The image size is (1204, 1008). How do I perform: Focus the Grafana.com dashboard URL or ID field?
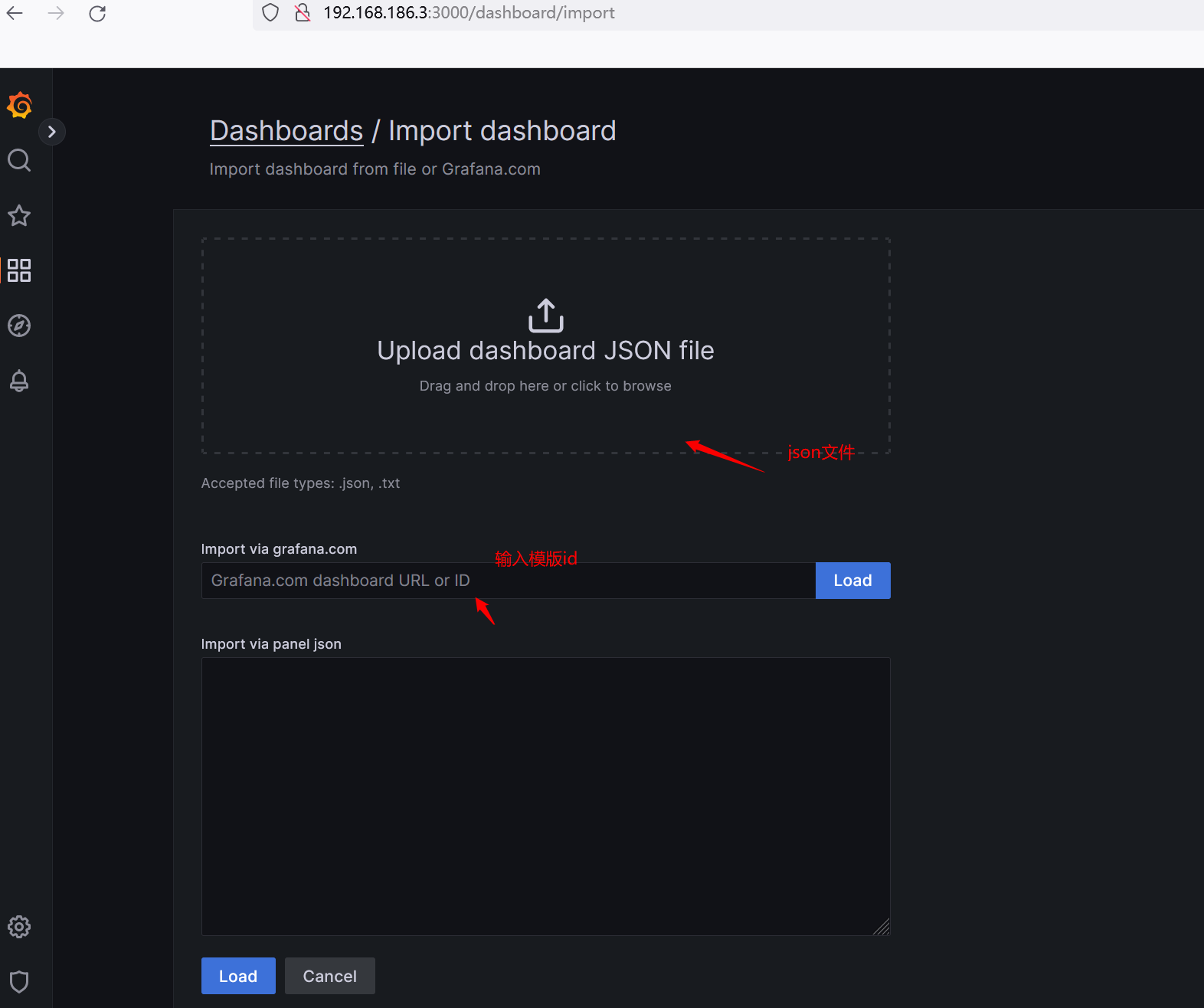tap(509, 581)
